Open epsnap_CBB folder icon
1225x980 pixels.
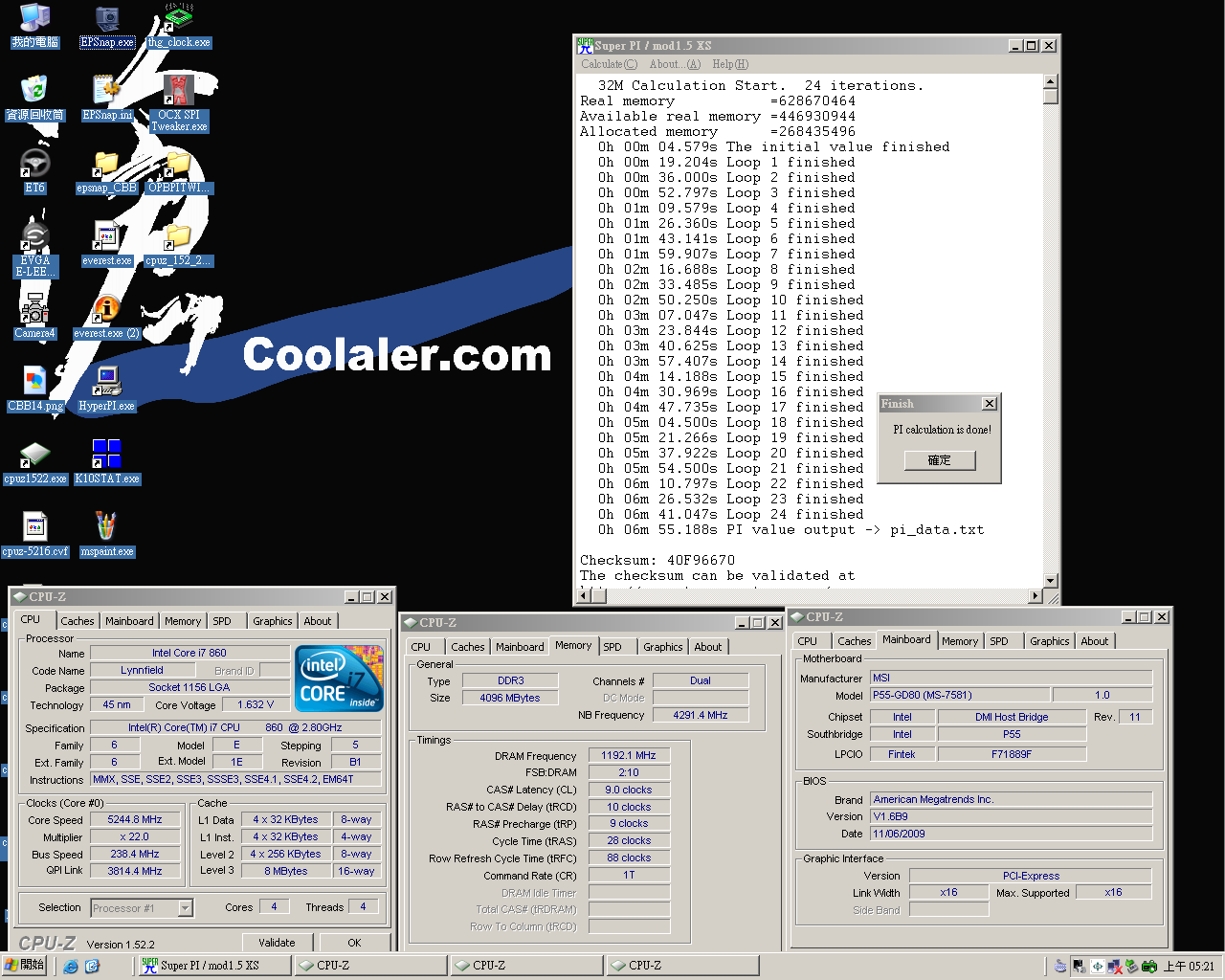[x=107, y=171]
